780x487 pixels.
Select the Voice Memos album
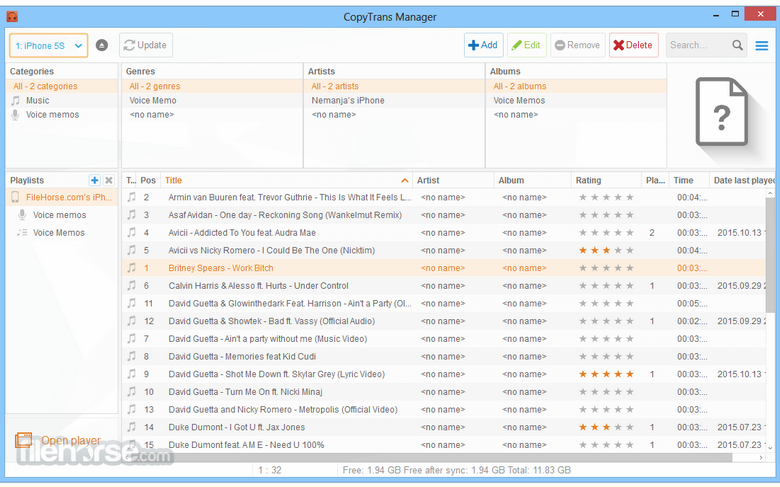576,100
